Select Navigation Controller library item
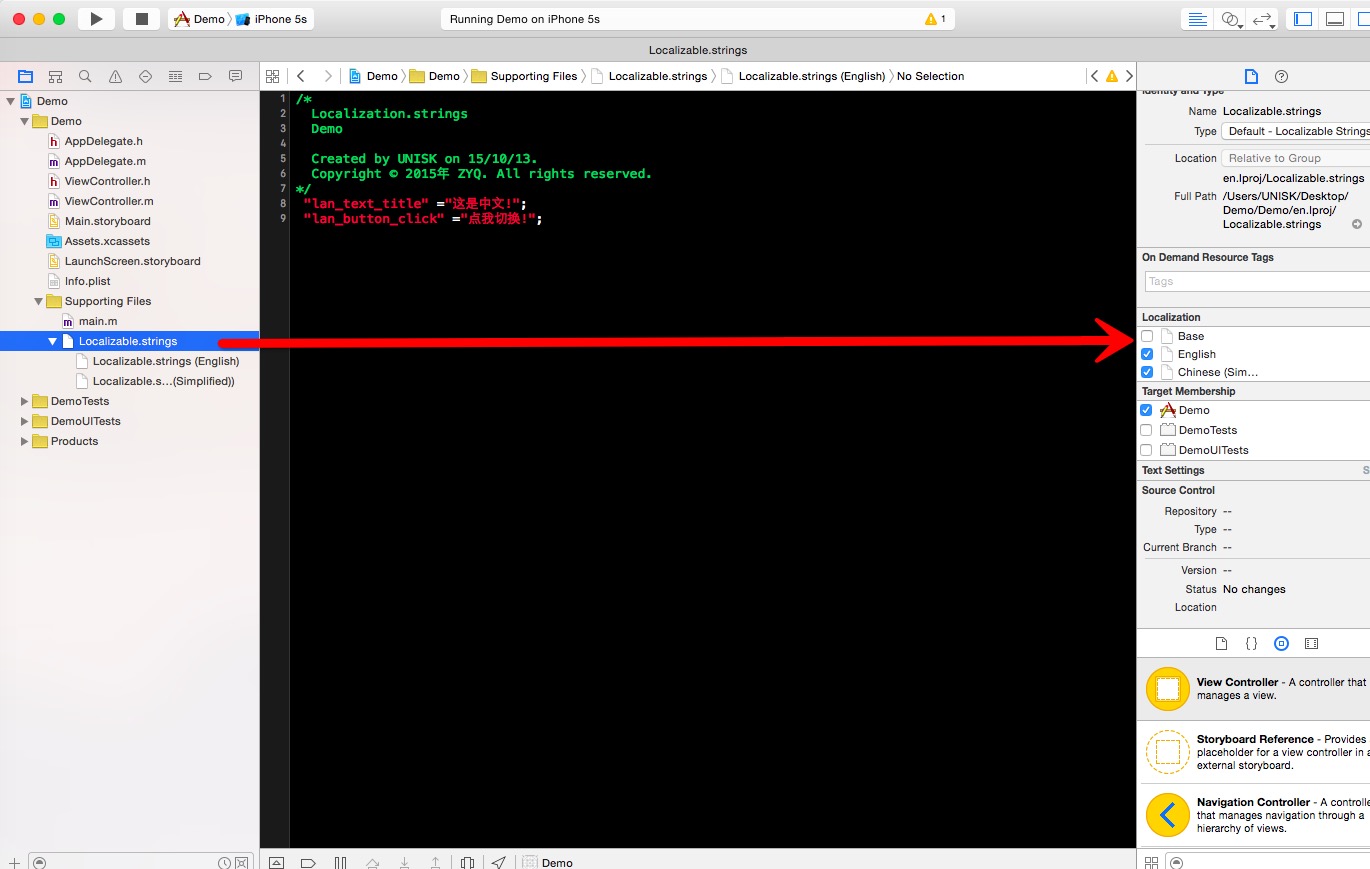 pos(1254,815)
